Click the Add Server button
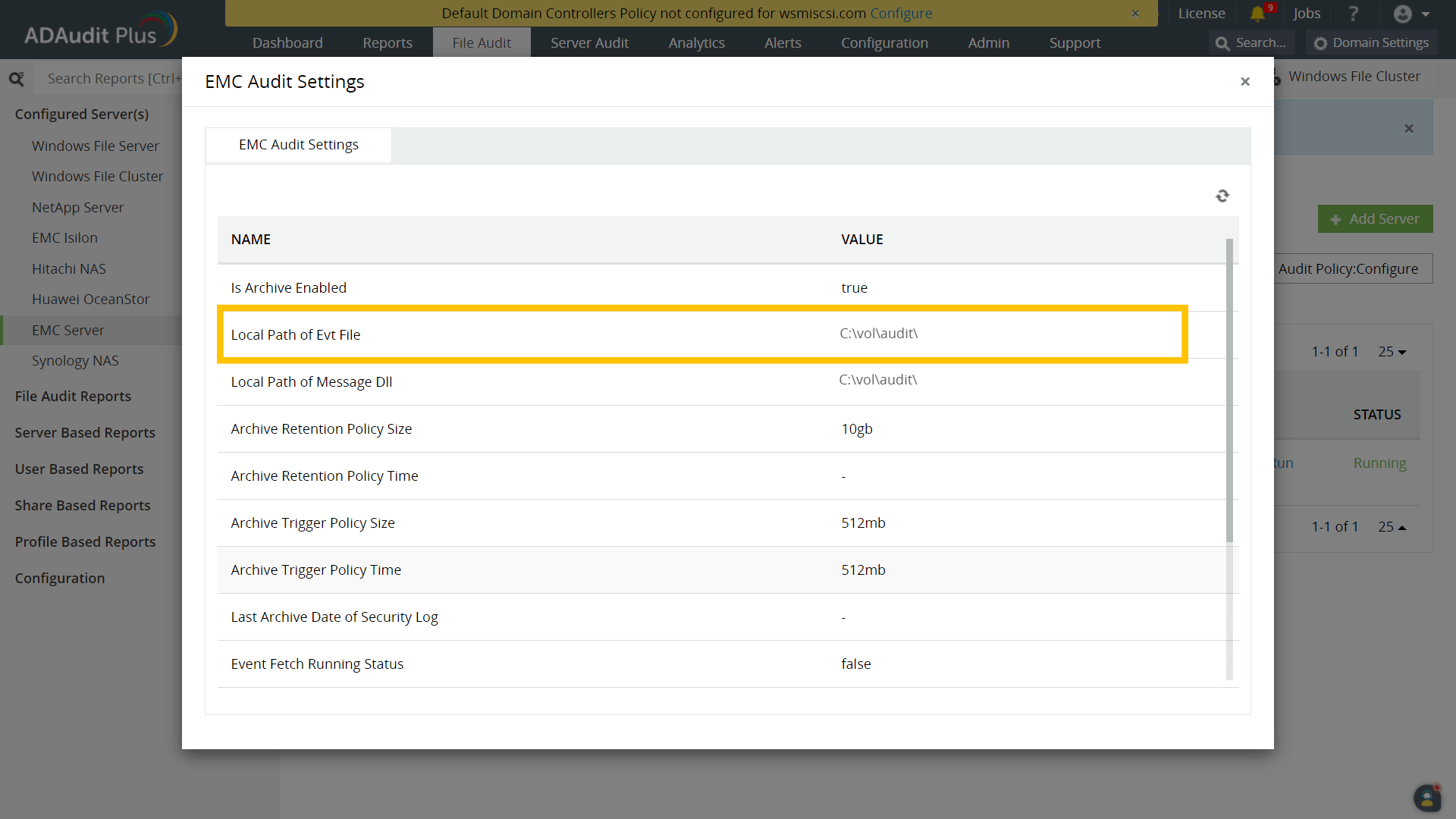The width and height of the screenshot is (1456, 819). (x=1375, y=218)
